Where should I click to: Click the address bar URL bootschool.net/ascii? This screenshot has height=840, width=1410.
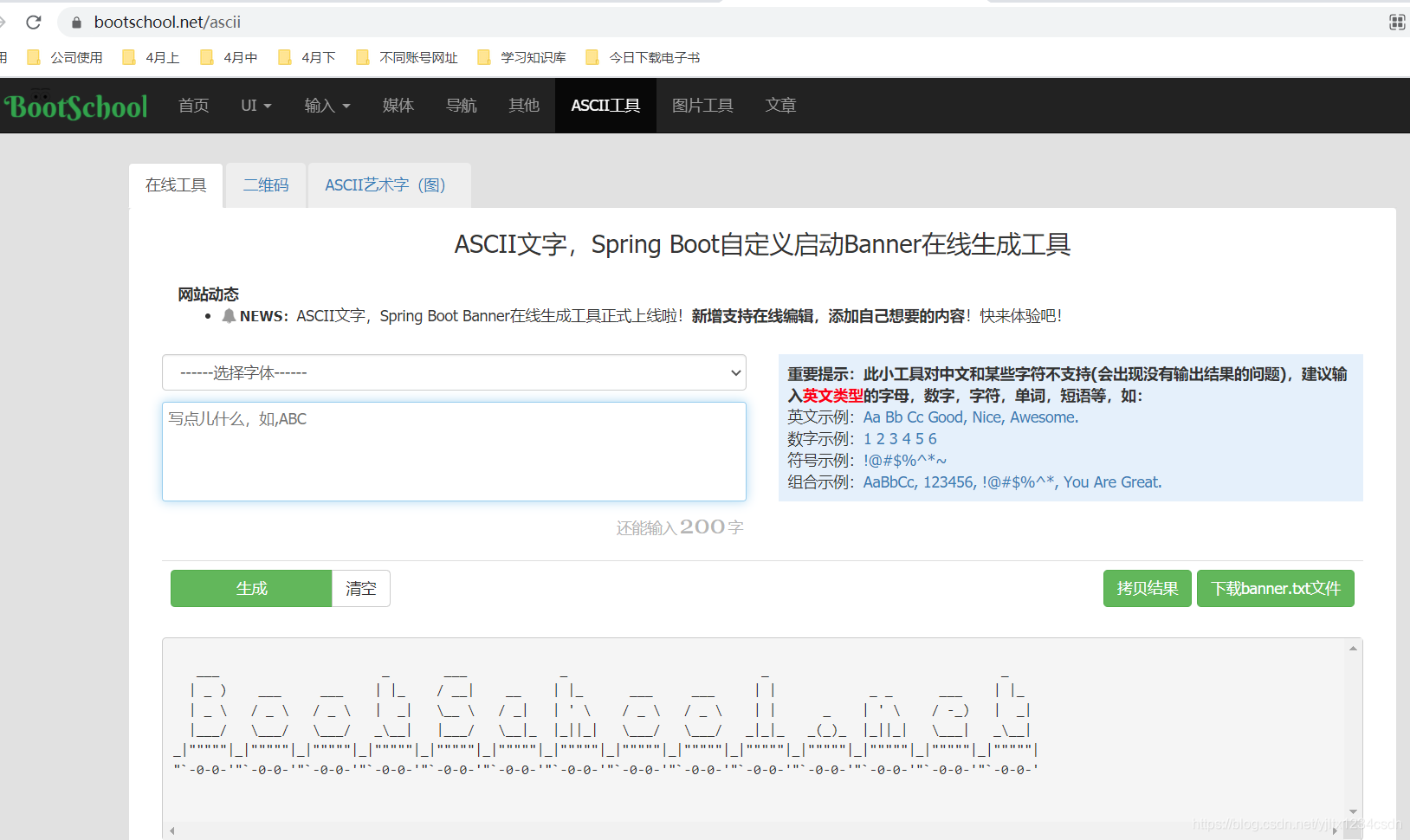pyautogui.click(x=167, y=23)
